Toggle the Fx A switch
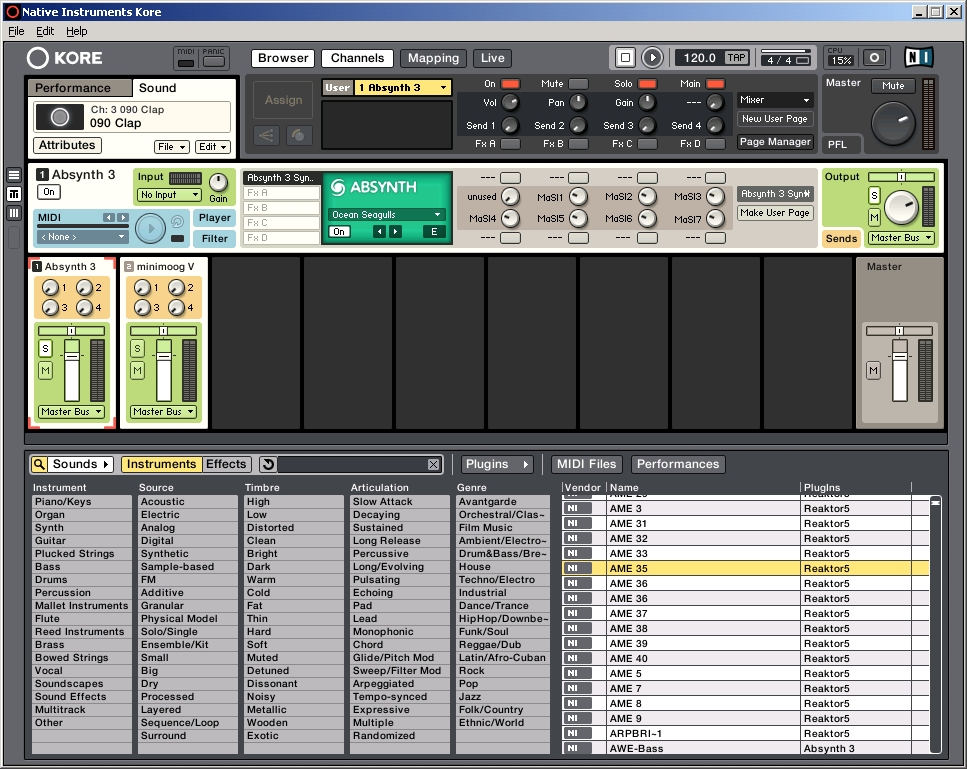The image size is (967, 769). coord(510,144)
